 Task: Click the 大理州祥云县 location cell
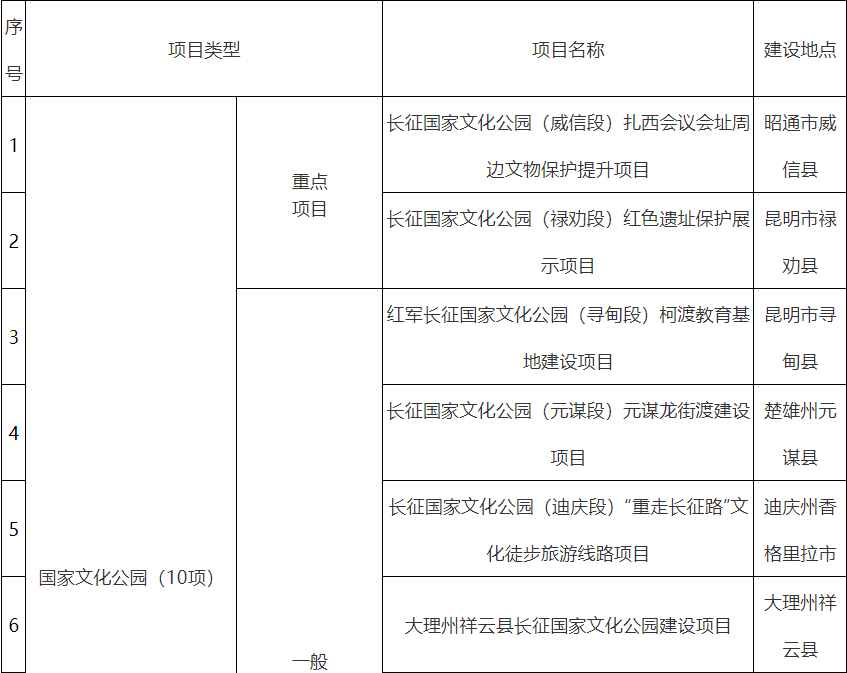coord(799,626)
